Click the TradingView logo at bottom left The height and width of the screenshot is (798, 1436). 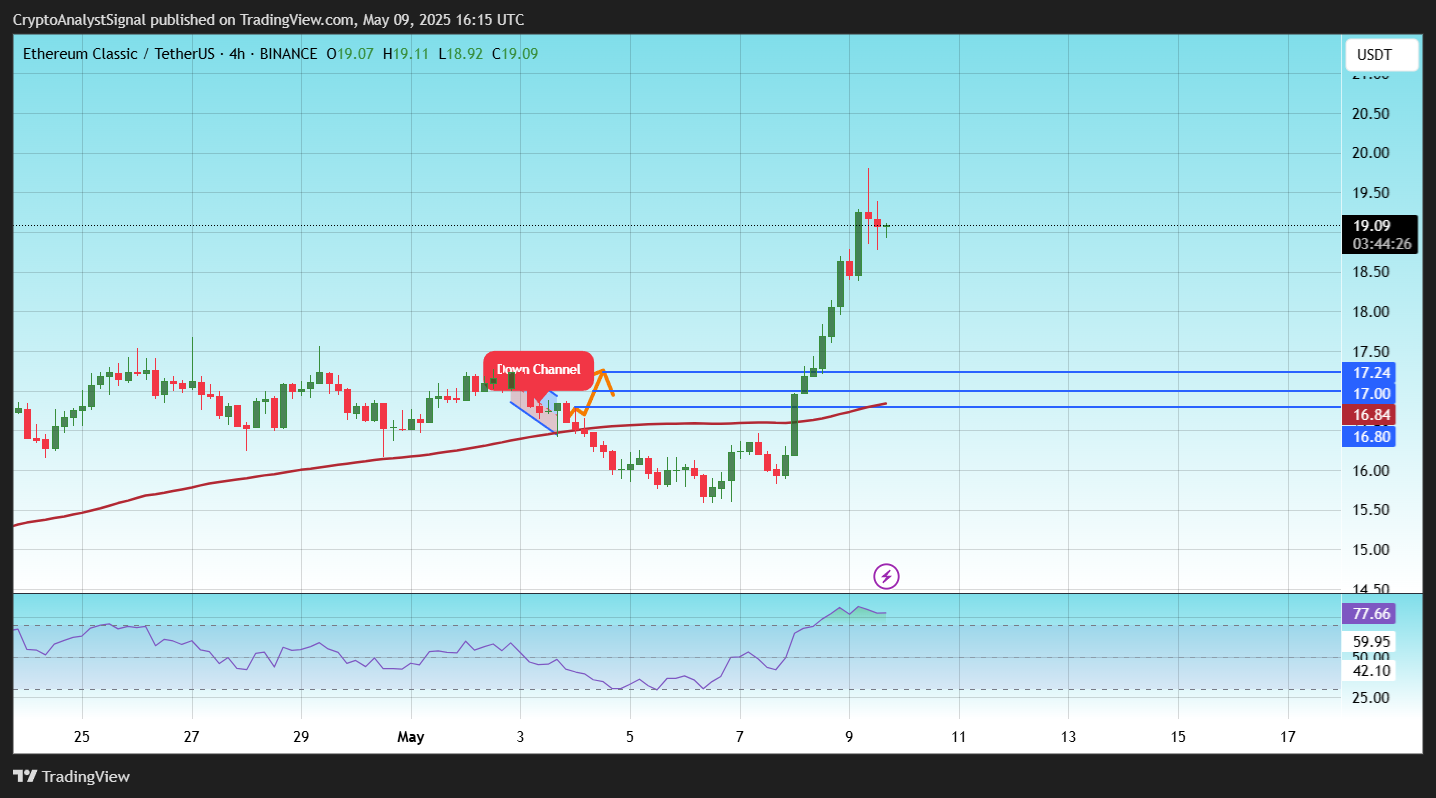[x=71, y=776]
